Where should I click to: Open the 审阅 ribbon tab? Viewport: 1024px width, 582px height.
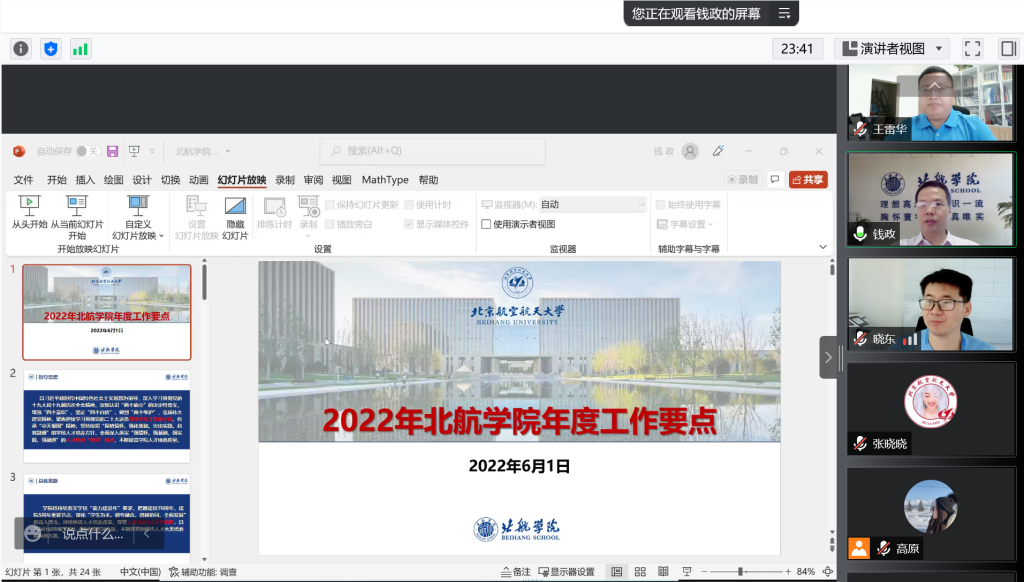tap(313, 180)
